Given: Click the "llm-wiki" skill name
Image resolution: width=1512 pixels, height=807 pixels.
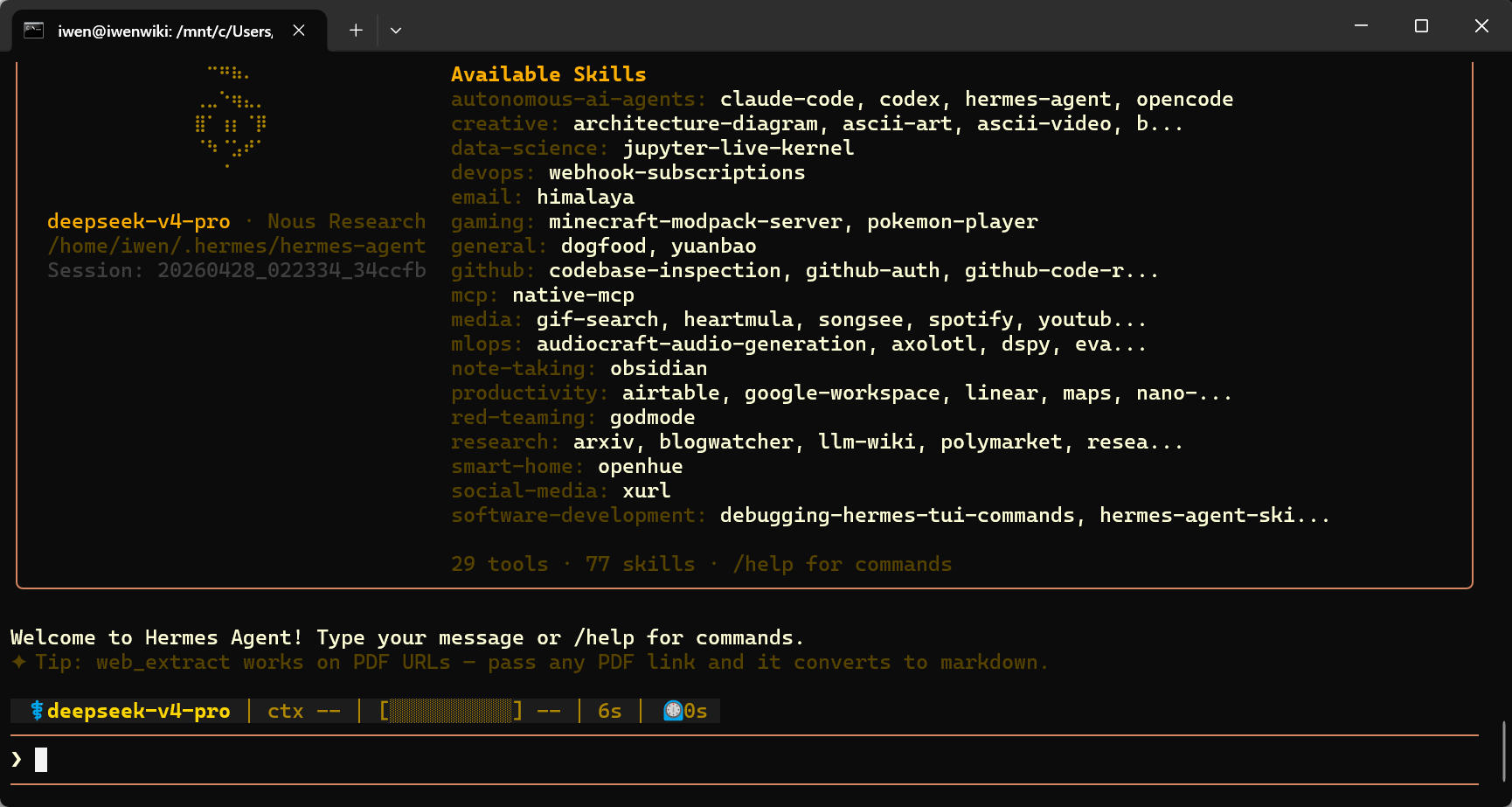Looking at the screenshot, I should (867, 442).
